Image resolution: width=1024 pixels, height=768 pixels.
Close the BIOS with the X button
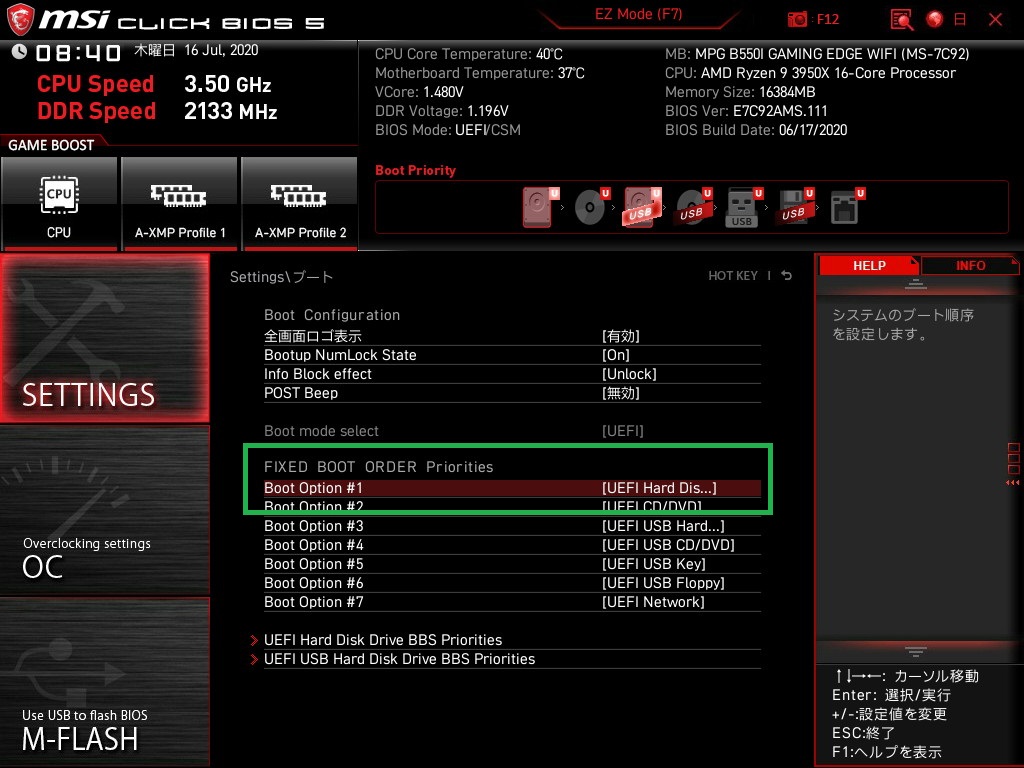[995, 20]
